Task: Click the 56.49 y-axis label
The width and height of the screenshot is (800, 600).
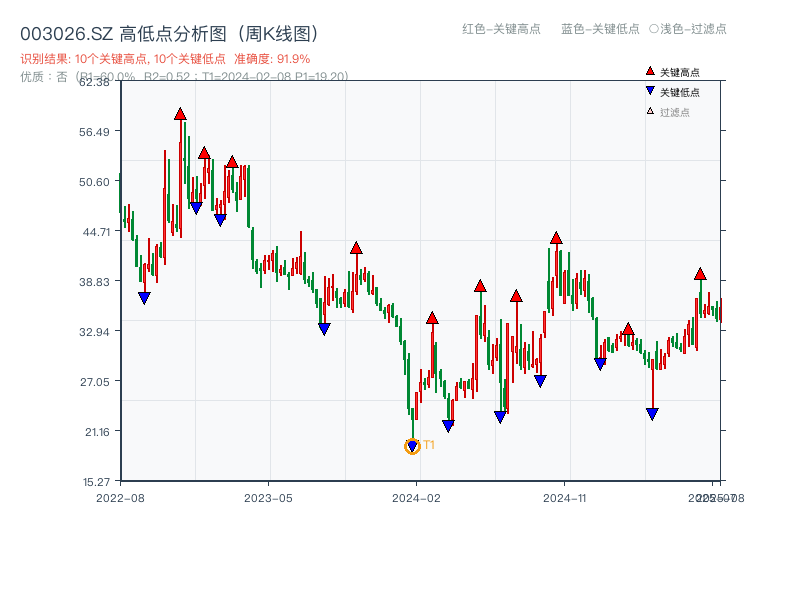Action: pos(94,132)
